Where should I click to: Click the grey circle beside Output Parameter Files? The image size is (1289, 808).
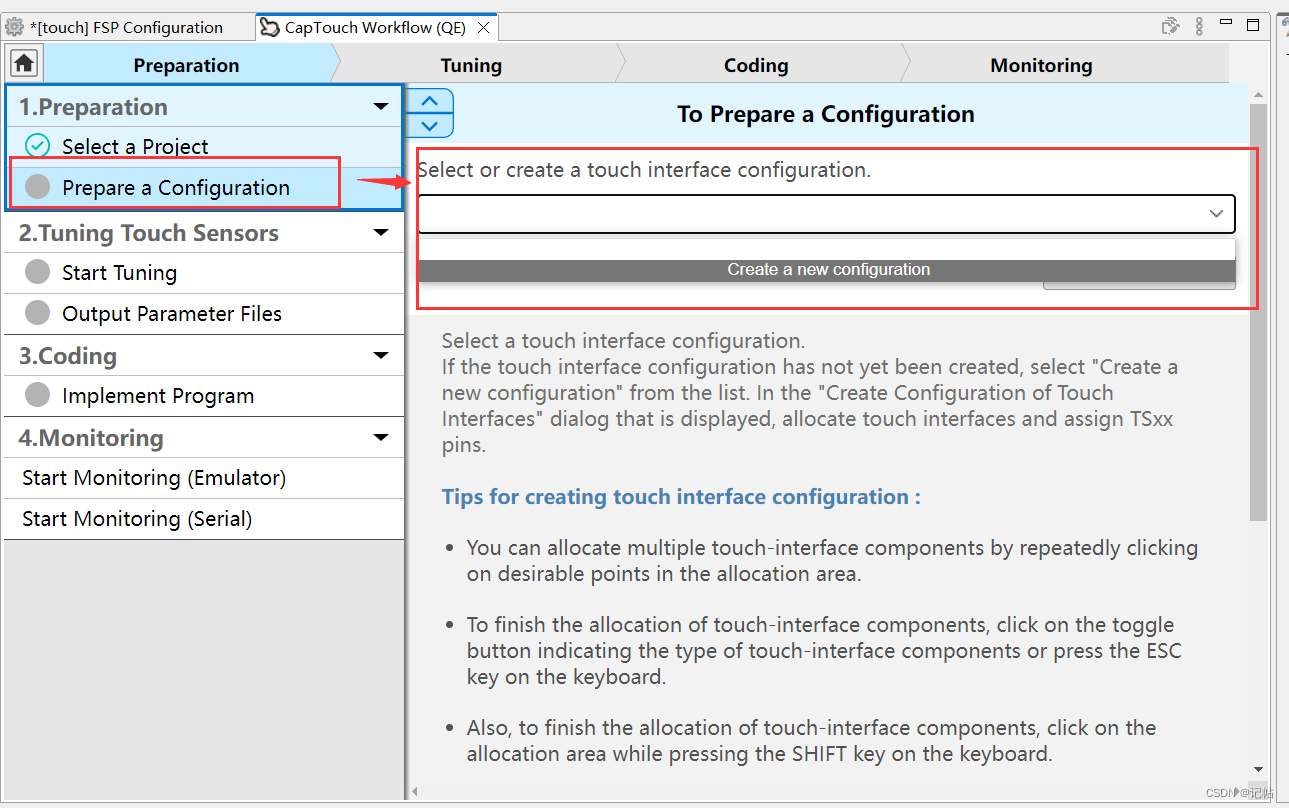(37, 313)
